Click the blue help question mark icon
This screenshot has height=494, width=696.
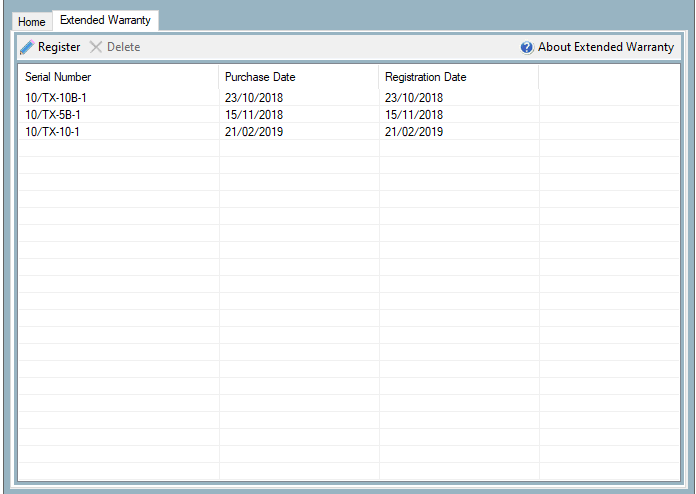click(527, 47)
